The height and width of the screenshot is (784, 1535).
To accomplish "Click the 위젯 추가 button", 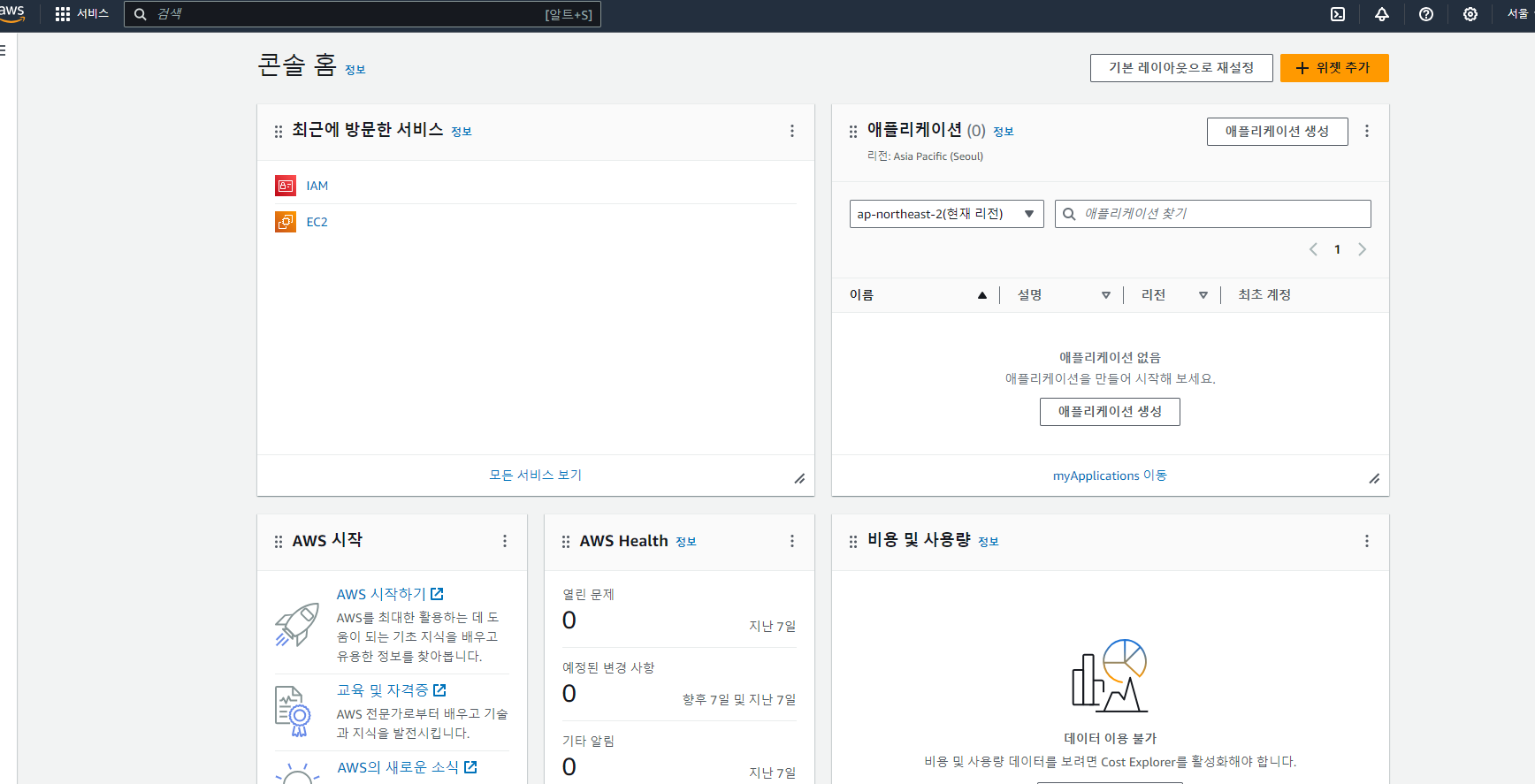I will (1334, 68).
